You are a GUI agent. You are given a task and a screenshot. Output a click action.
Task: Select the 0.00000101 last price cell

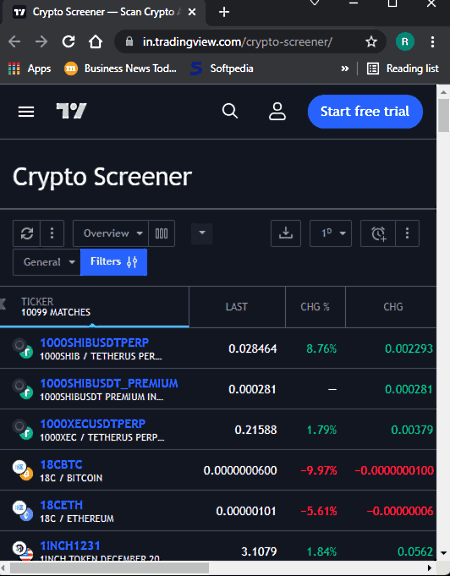(x=246, y=511)
